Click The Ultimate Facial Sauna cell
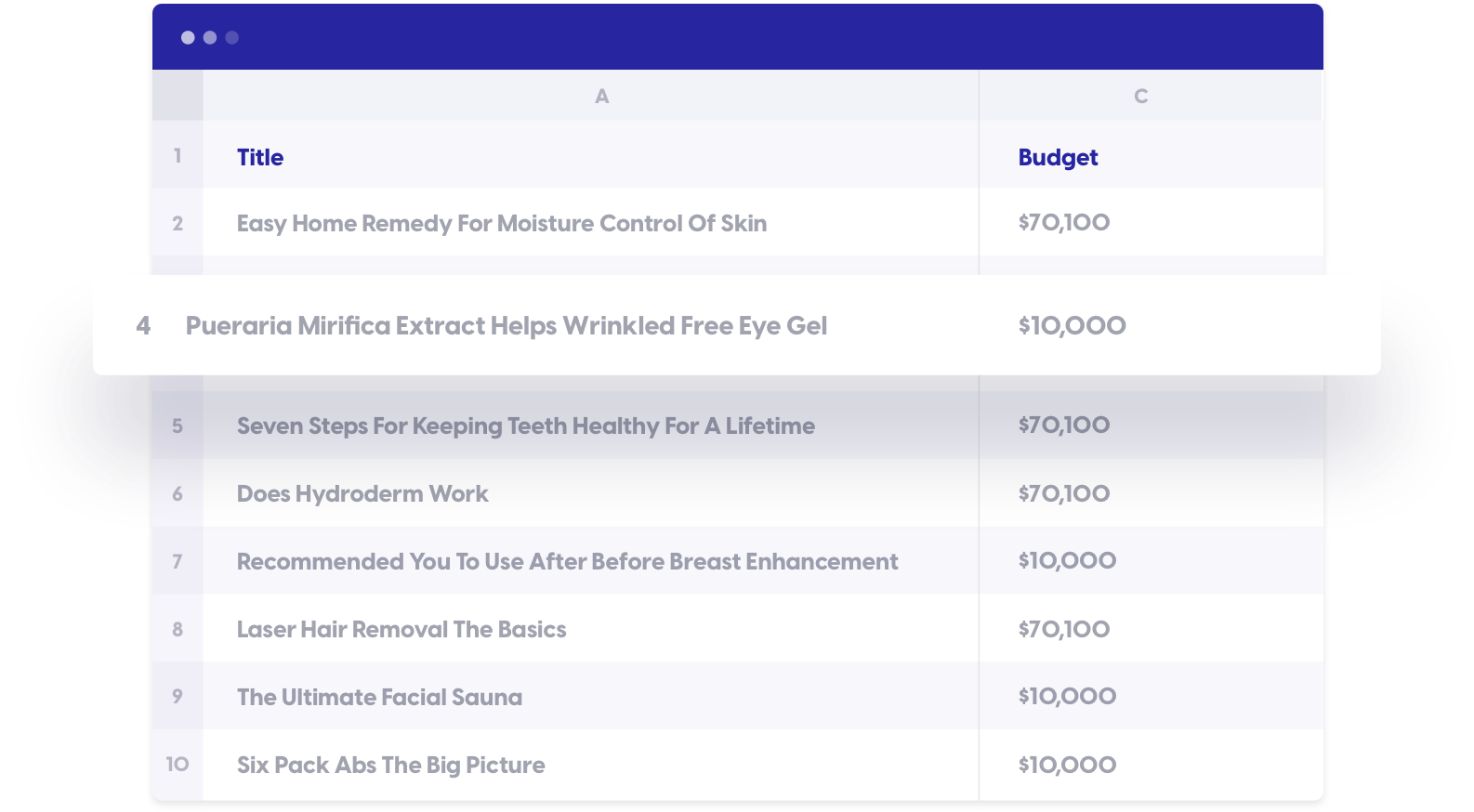This screenshot has height=812, width=1474. pos(379,697)
